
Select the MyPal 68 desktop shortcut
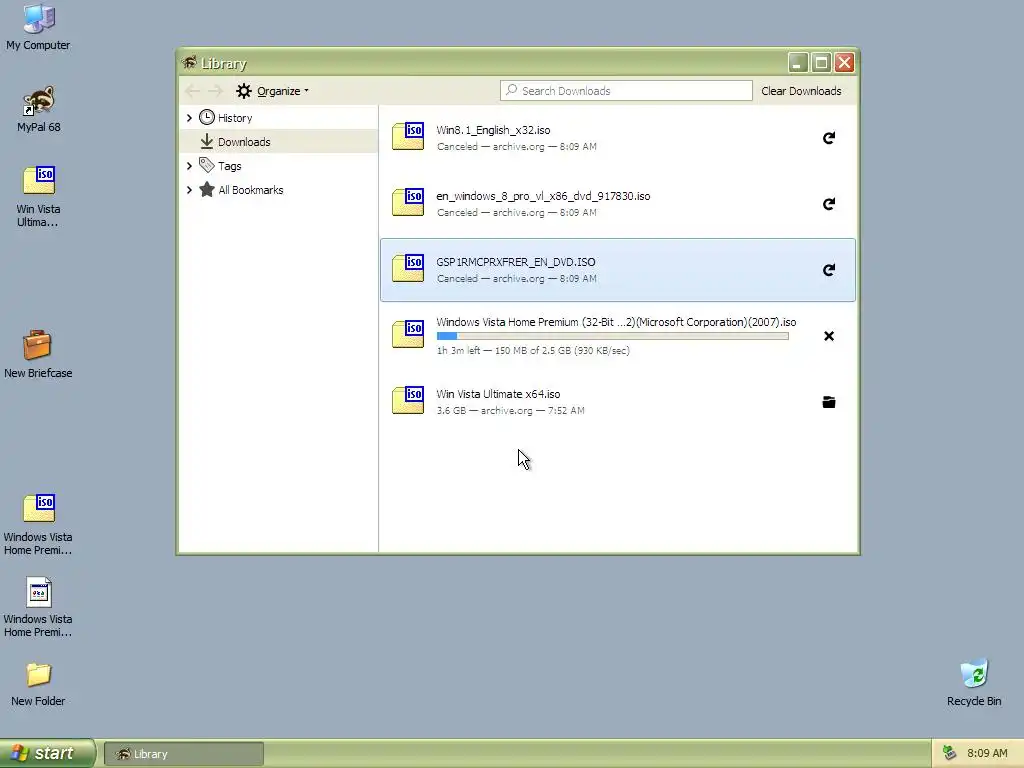38,109
